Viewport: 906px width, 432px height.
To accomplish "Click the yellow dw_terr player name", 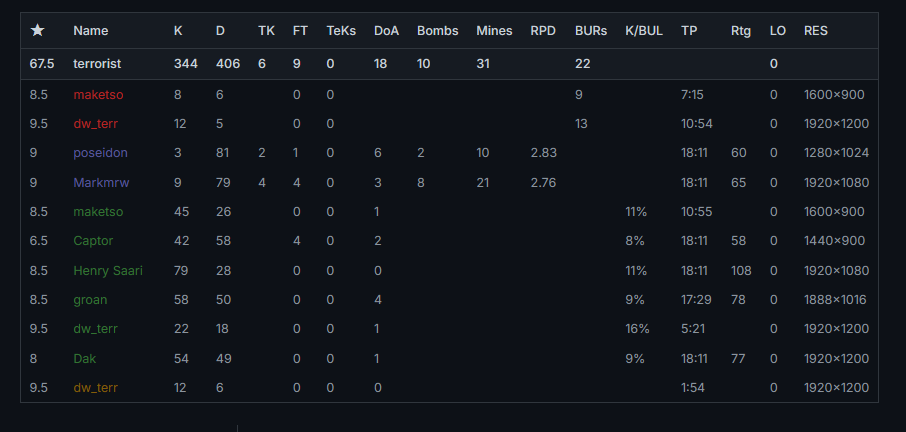I will pos(95,387).
